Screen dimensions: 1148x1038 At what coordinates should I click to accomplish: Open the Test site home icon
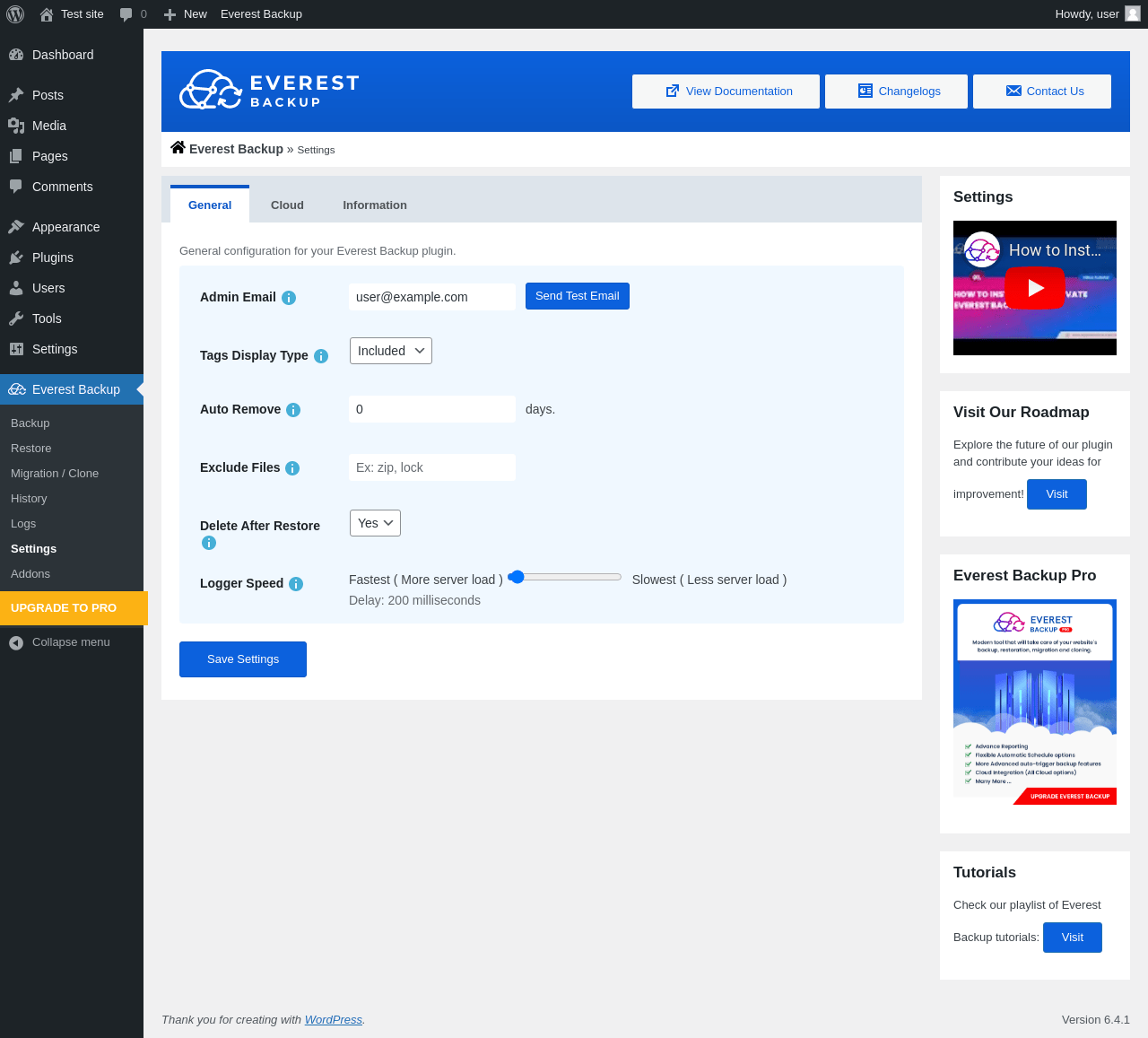[47, 14]
